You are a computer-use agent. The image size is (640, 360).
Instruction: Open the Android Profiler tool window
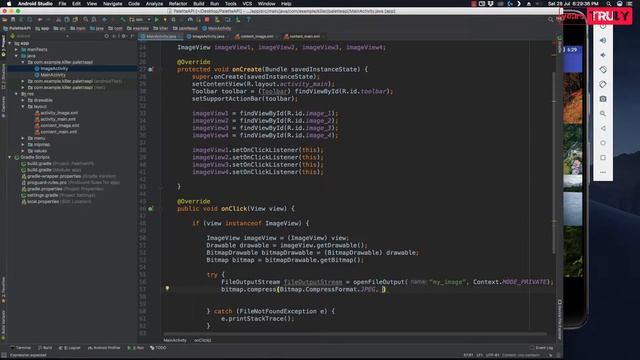[x=104, y=348]
